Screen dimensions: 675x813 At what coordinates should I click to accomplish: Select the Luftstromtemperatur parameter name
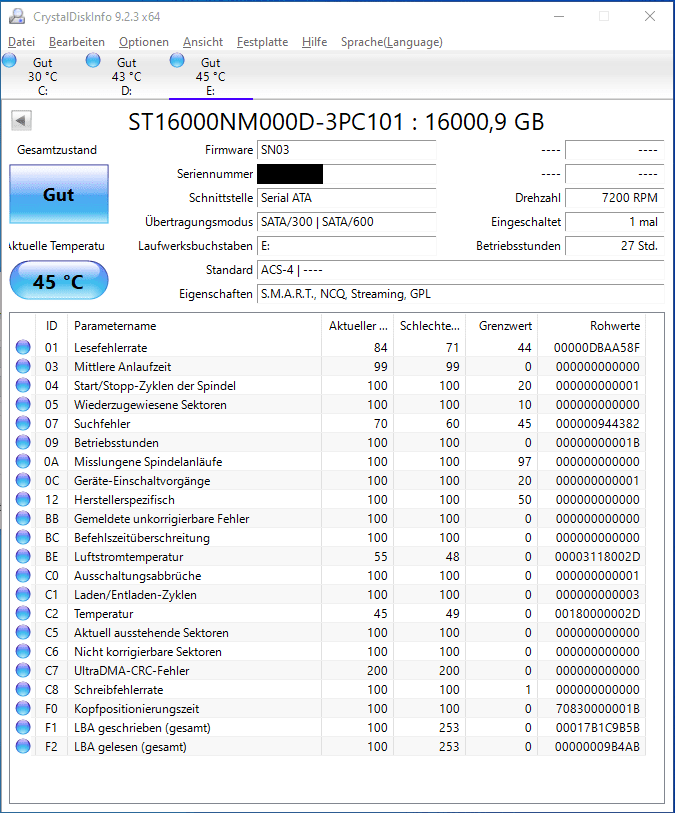pyautogui.click(x=129, y=557)
